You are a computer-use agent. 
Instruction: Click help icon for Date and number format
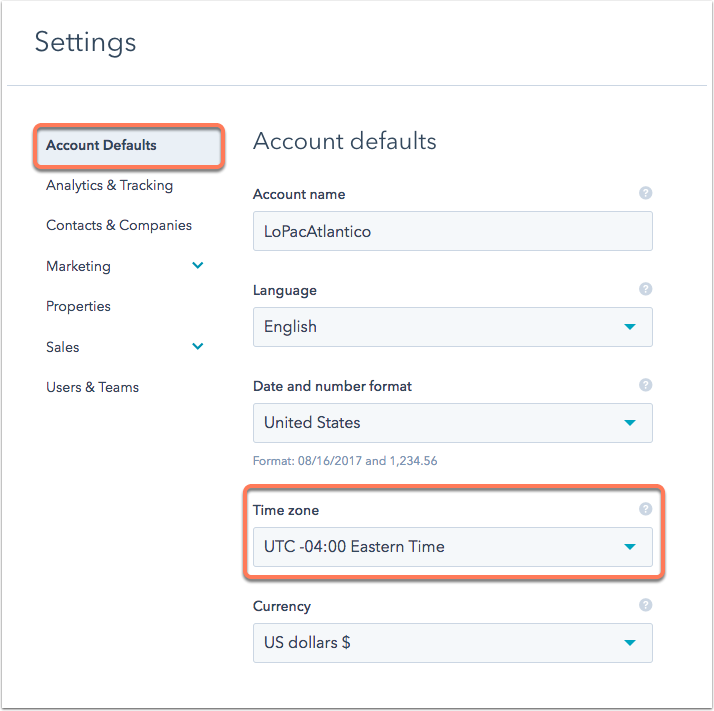coord(645,385)
